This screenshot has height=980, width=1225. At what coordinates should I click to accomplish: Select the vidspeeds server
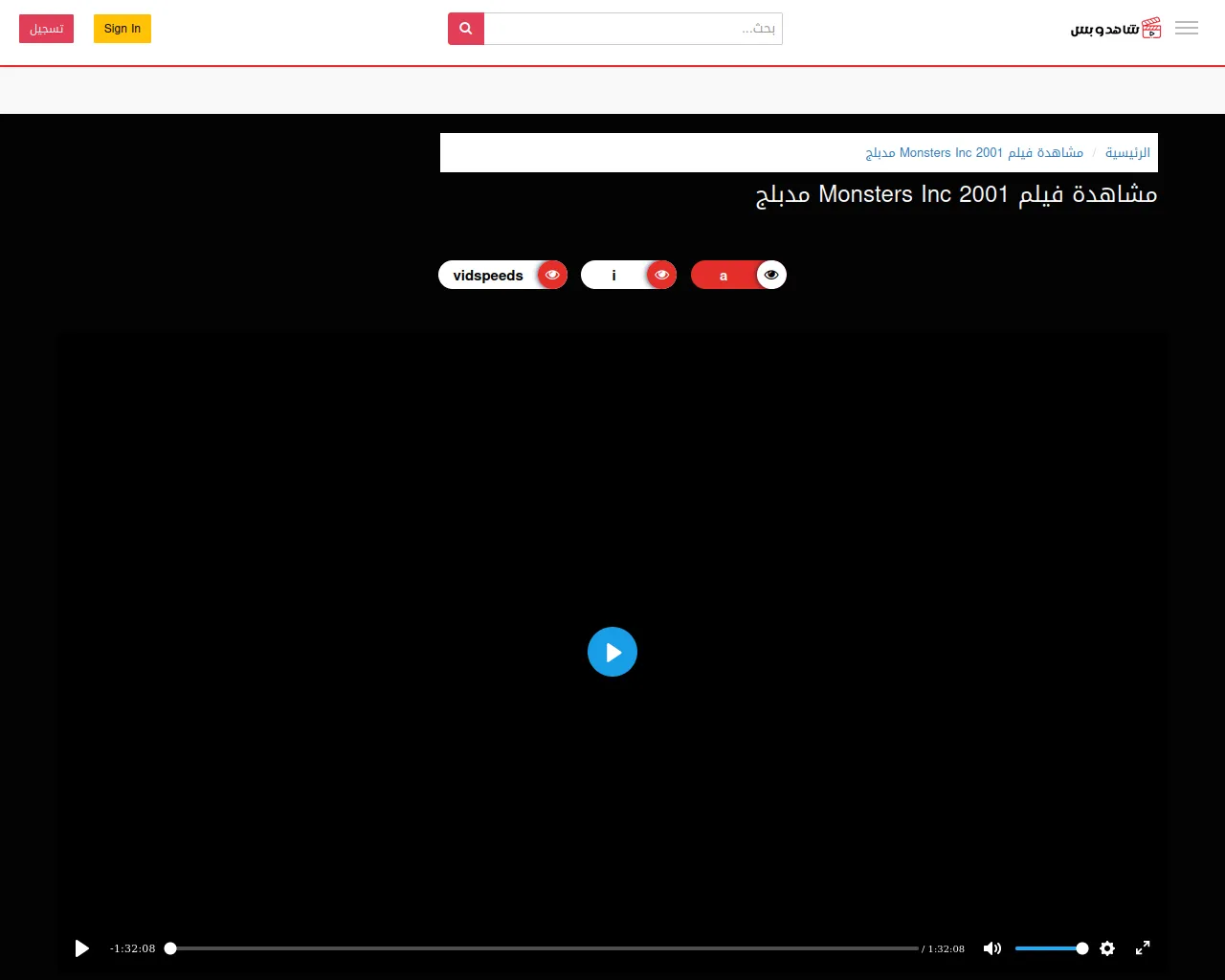pos(503,276)
